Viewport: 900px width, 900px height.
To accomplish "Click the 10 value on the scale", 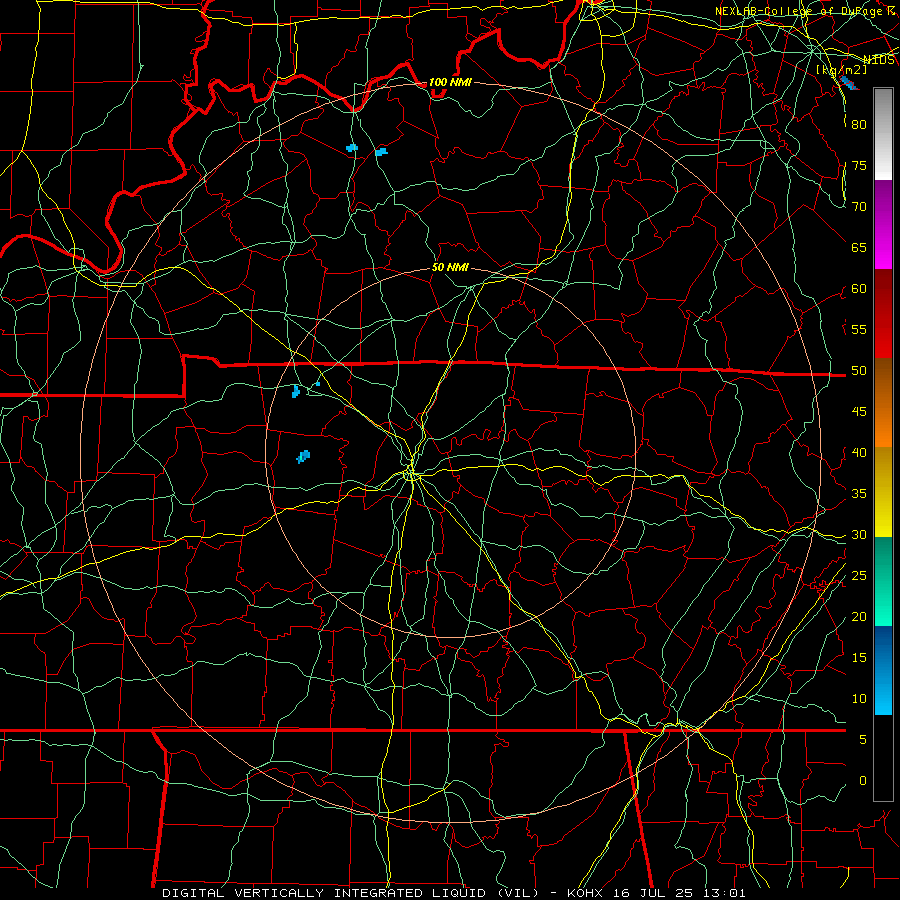I will click(859, 699).
